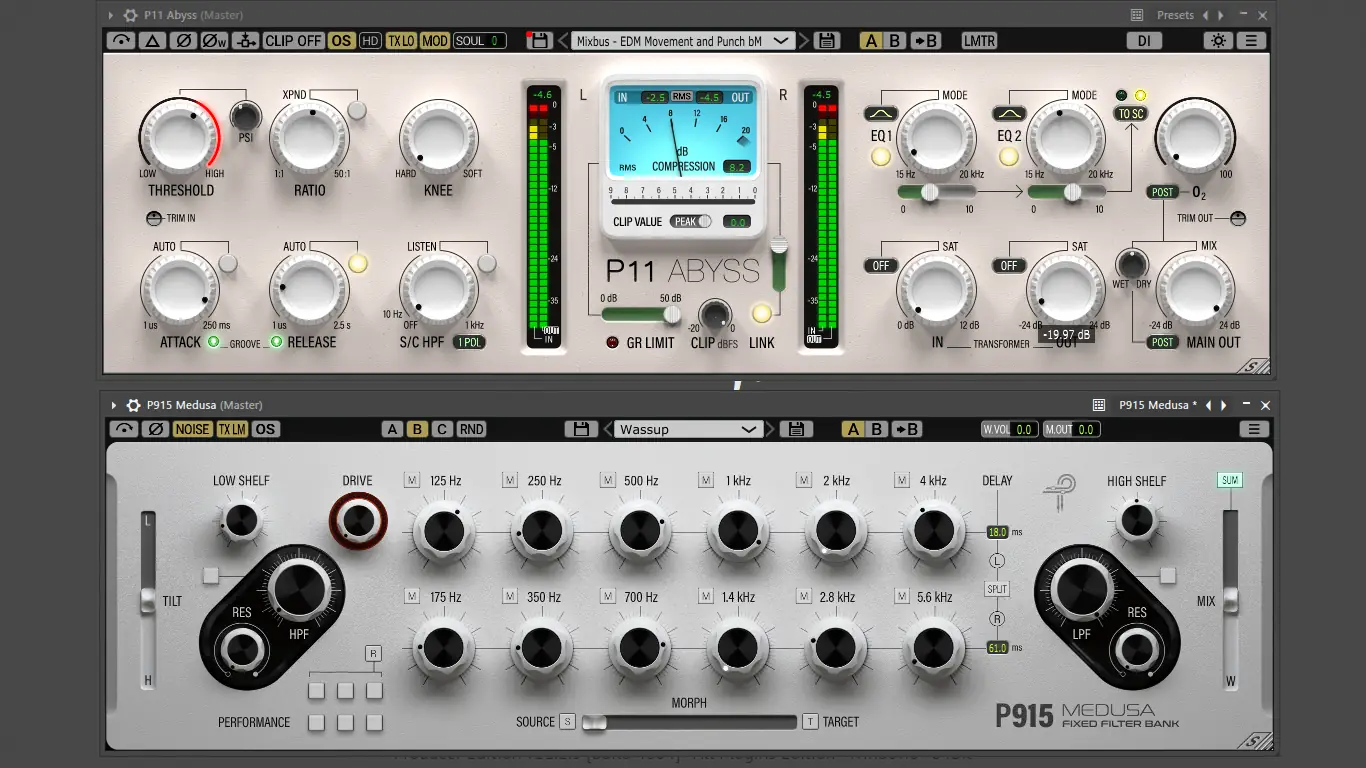Screen dimensions: 1366x768
Task: Click the Medusa SPLIT delay button
Action: coord(997,590)
